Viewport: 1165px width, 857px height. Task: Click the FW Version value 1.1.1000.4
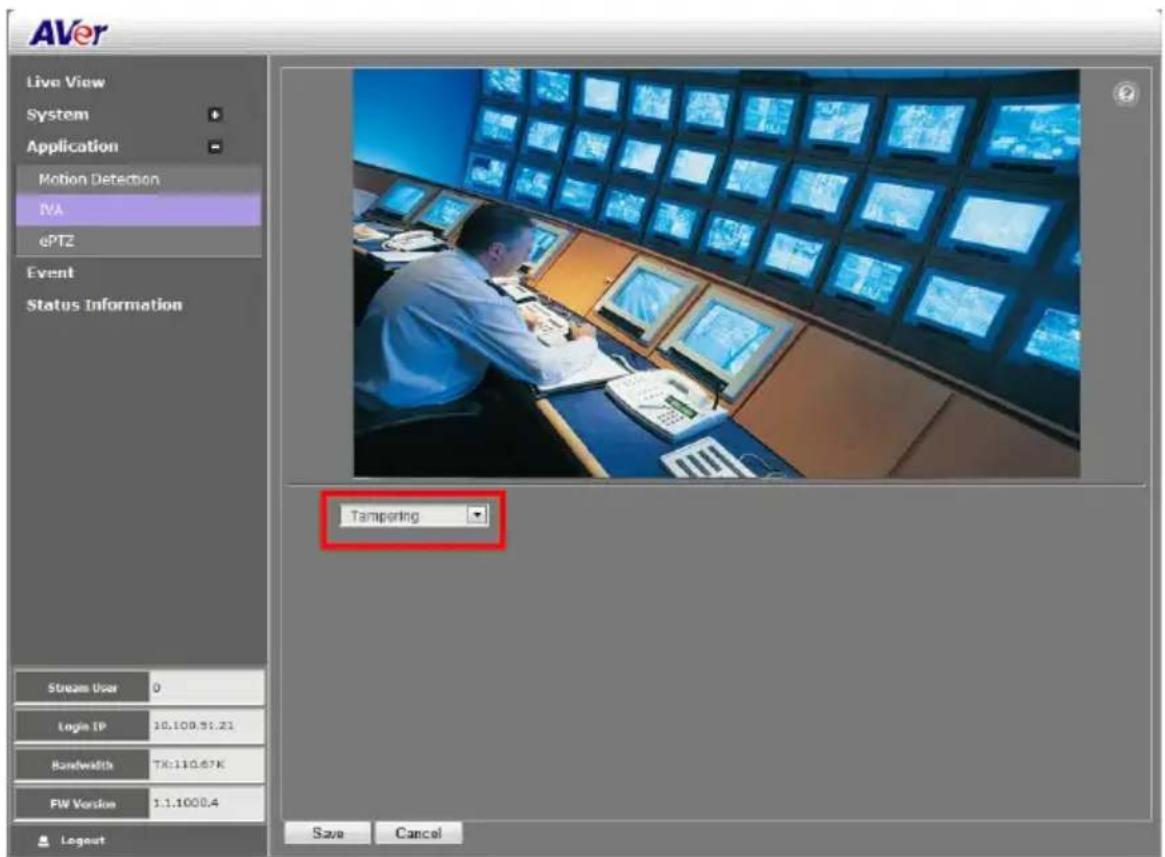coord(207,803)
